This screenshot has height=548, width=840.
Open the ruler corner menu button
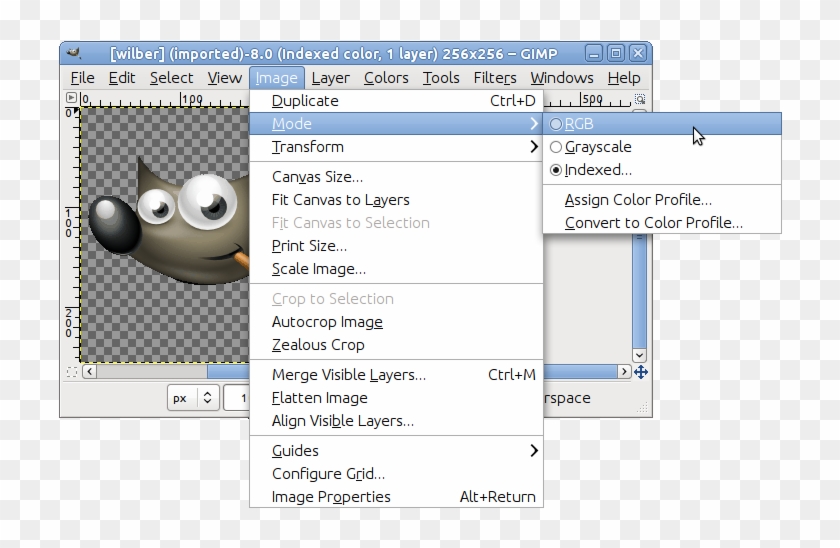[71, 97]
